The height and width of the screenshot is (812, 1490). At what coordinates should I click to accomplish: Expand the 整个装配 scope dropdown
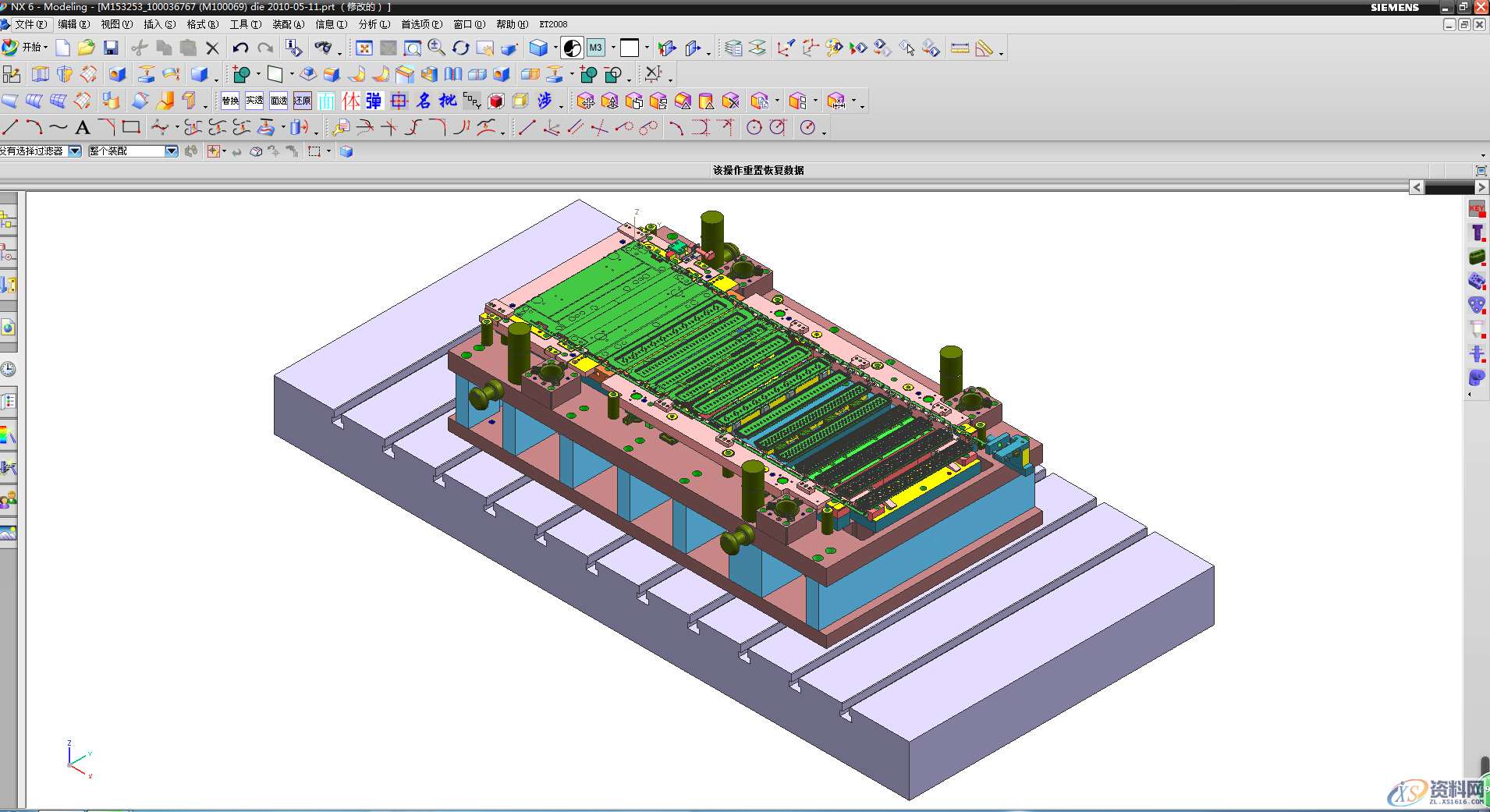(x=172, y=151)
